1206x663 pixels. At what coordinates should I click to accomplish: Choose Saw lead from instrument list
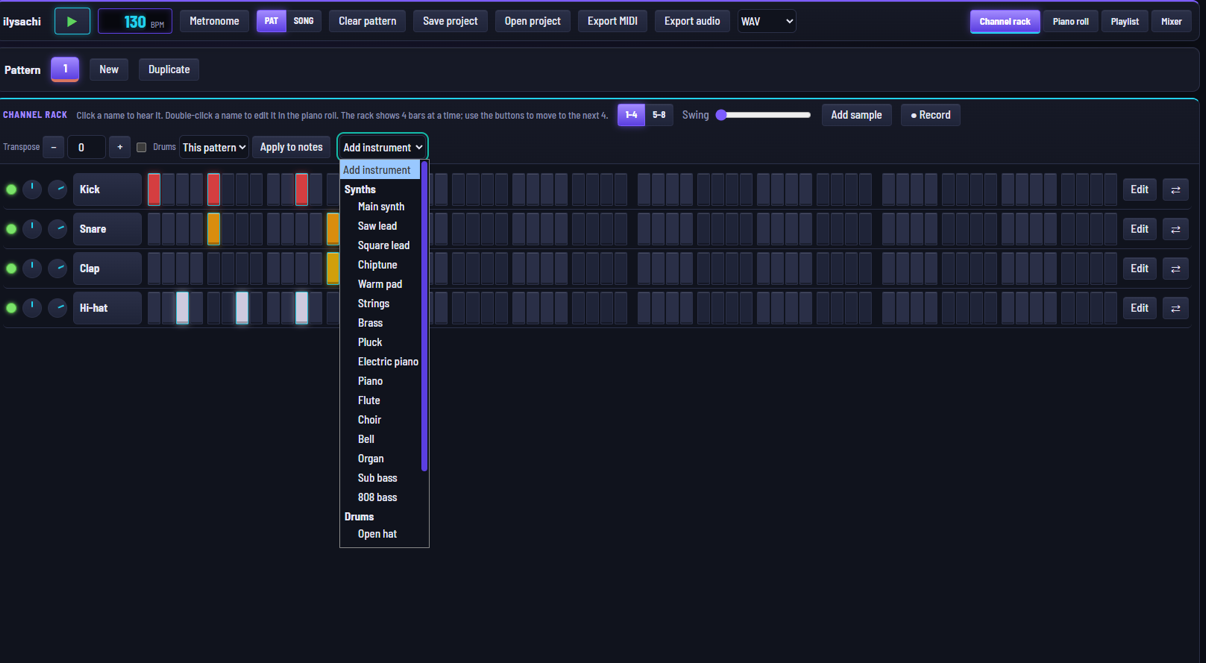381,226
